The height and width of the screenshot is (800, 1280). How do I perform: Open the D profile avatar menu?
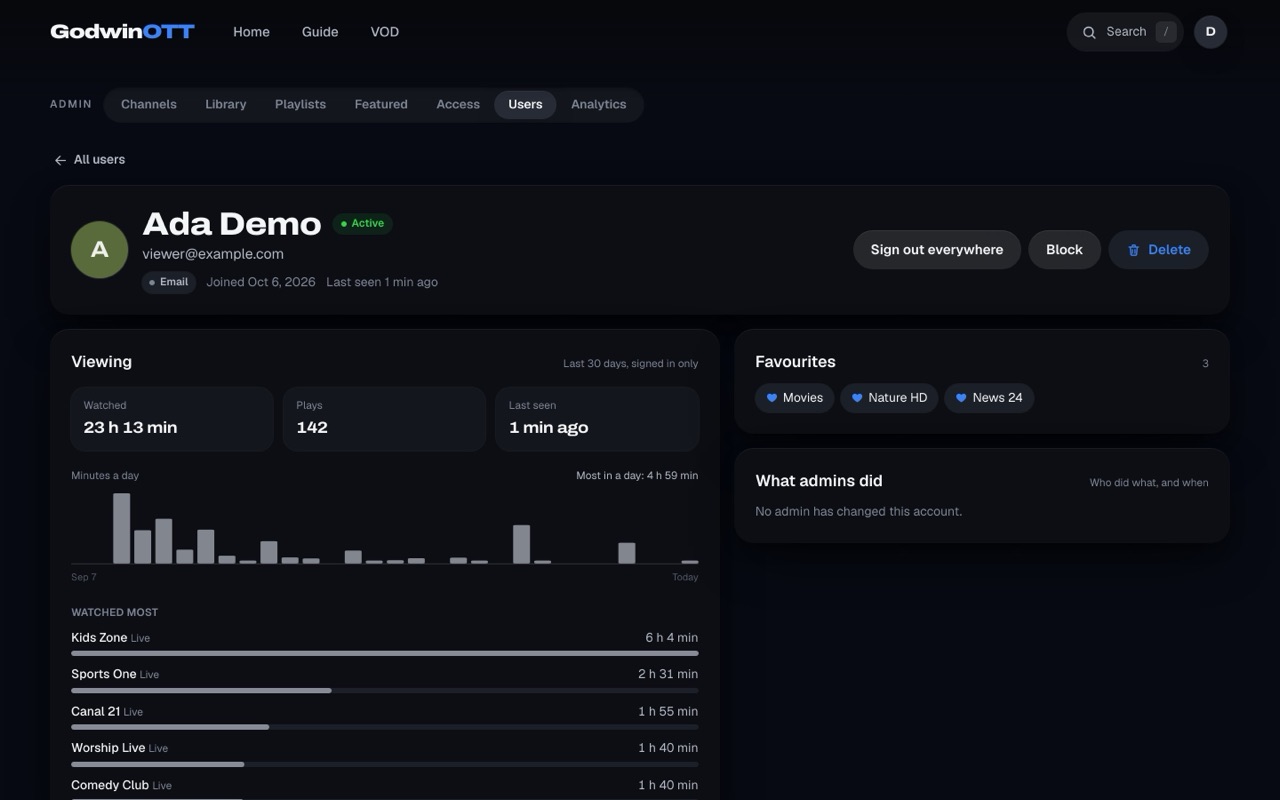coord(1210,32)
